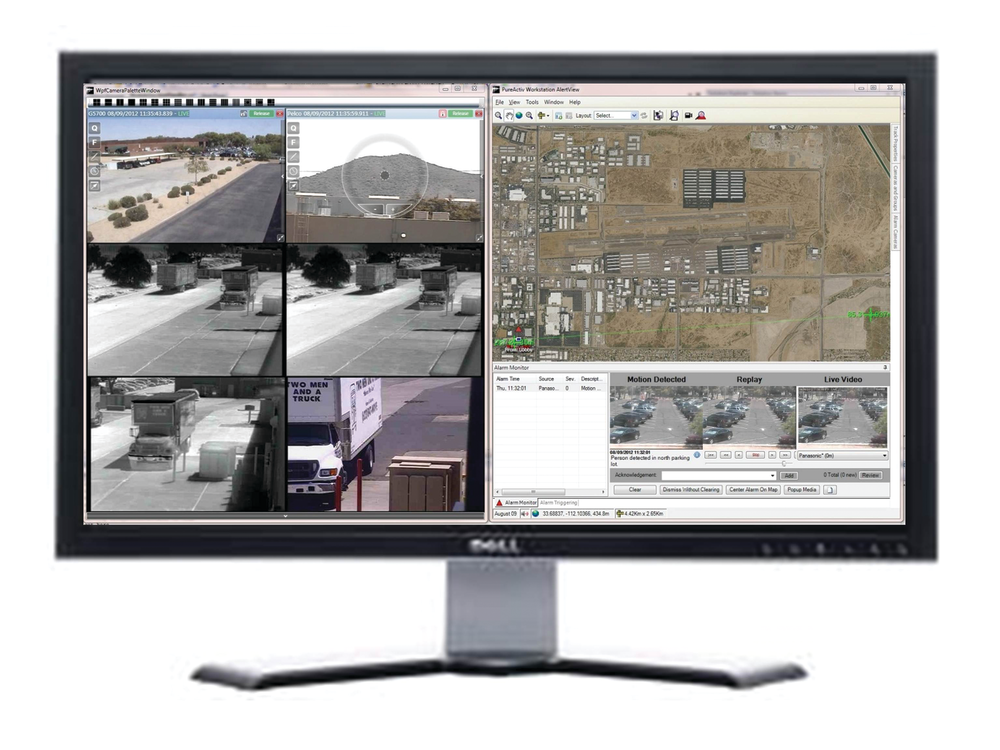Viewport: 1000px width, 750px height.
Task: Click the F button on Pelco camera
Action: click(x=294, y=143)
